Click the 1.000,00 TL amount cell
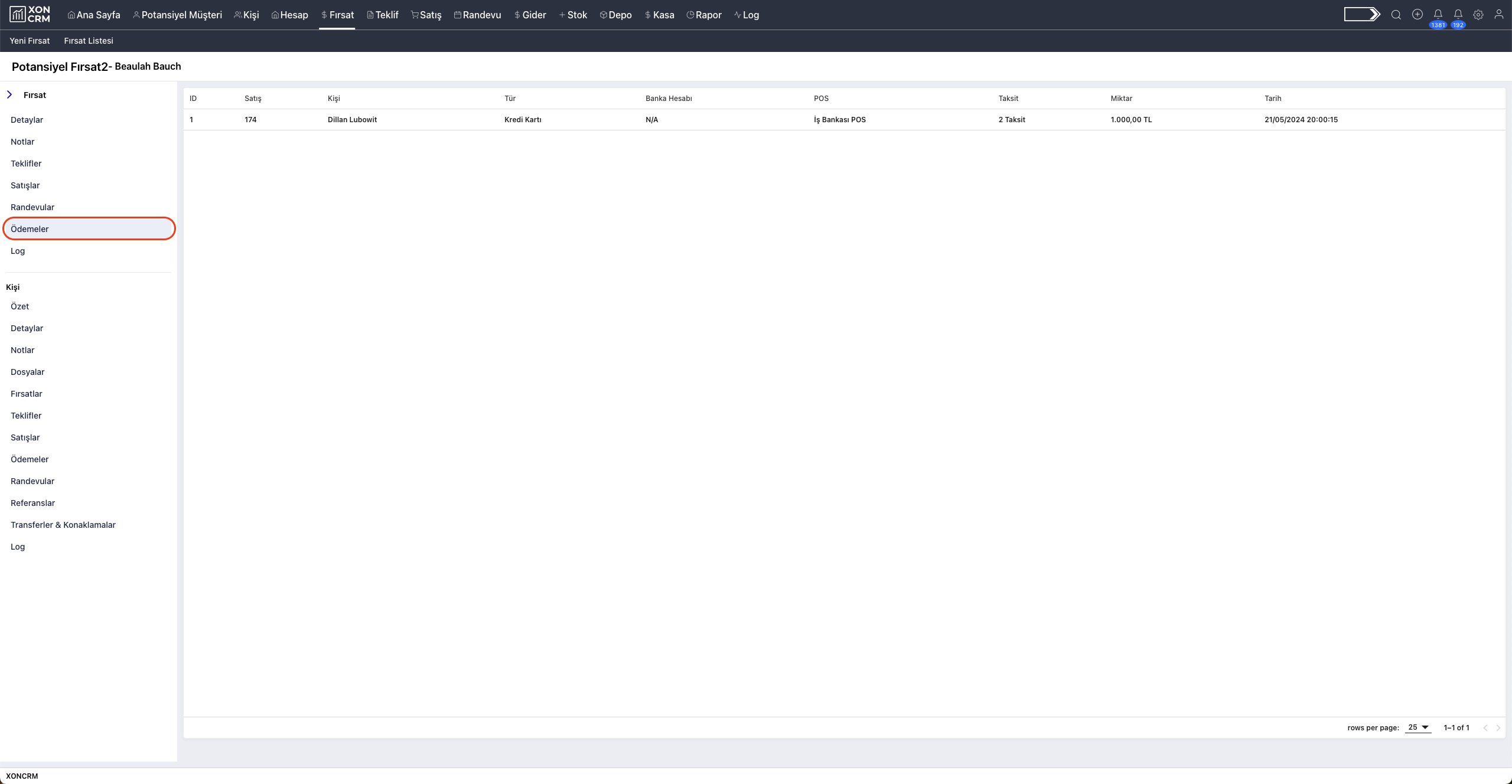 point(1131,120)
